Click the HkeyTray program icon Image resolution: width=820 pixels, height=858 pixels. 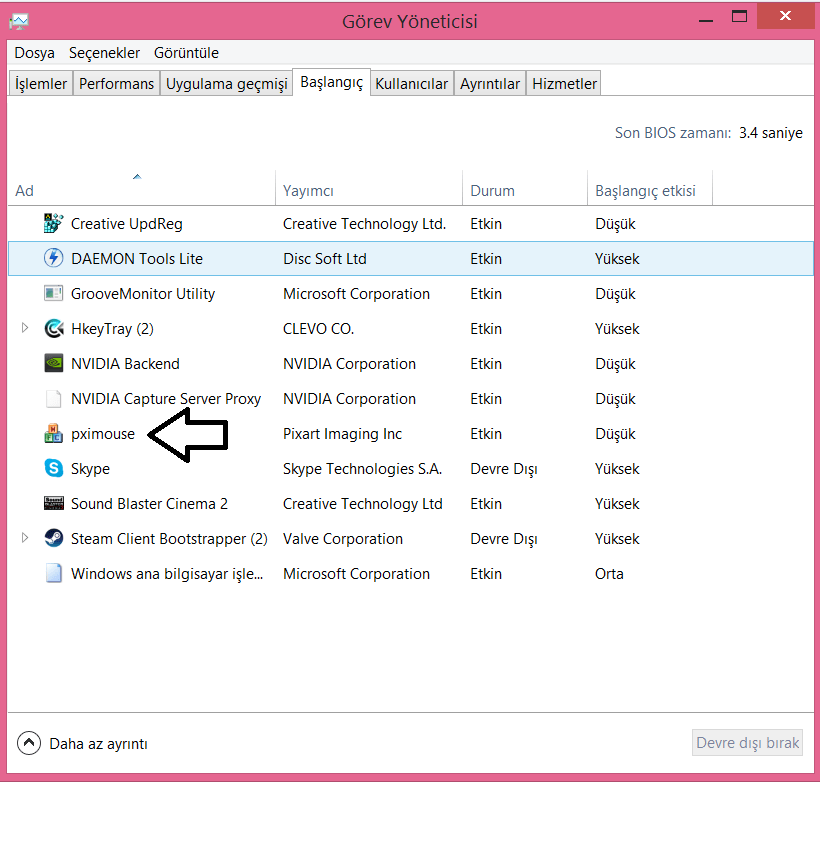click(53, 328)
